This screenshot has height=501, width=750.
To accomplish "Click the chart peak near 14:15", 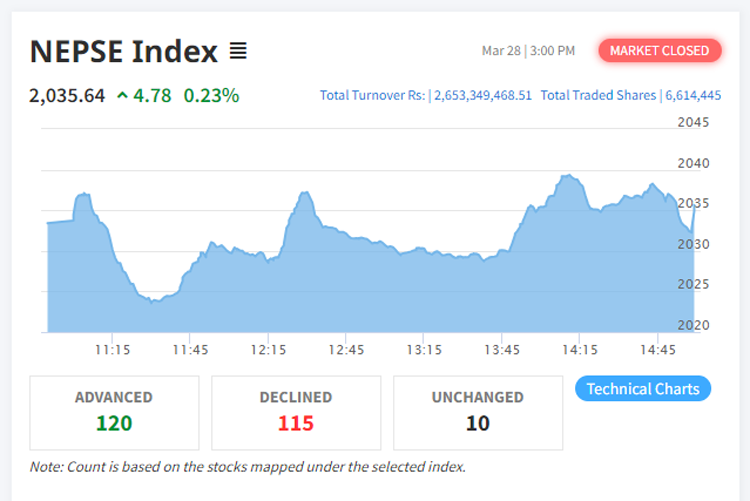I will 568,176.
